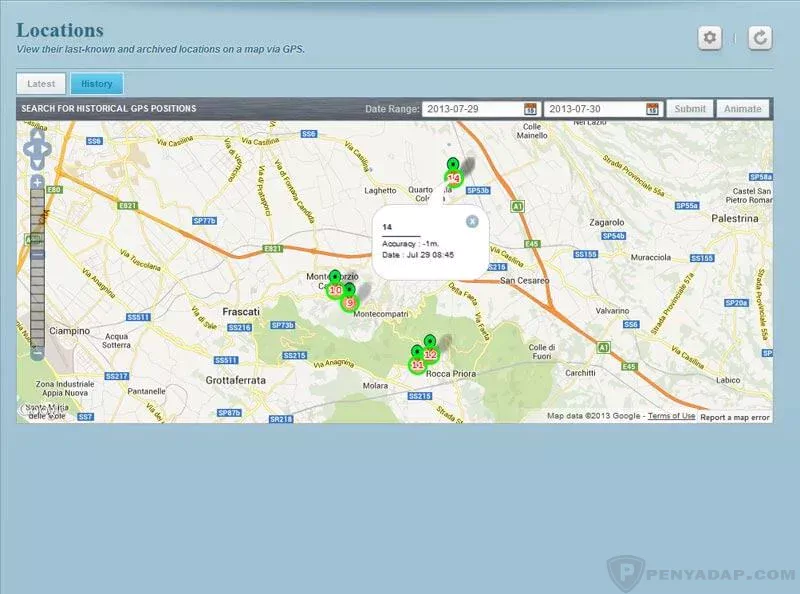Open the end date calendar icon
800x594 pixels.
652,109
